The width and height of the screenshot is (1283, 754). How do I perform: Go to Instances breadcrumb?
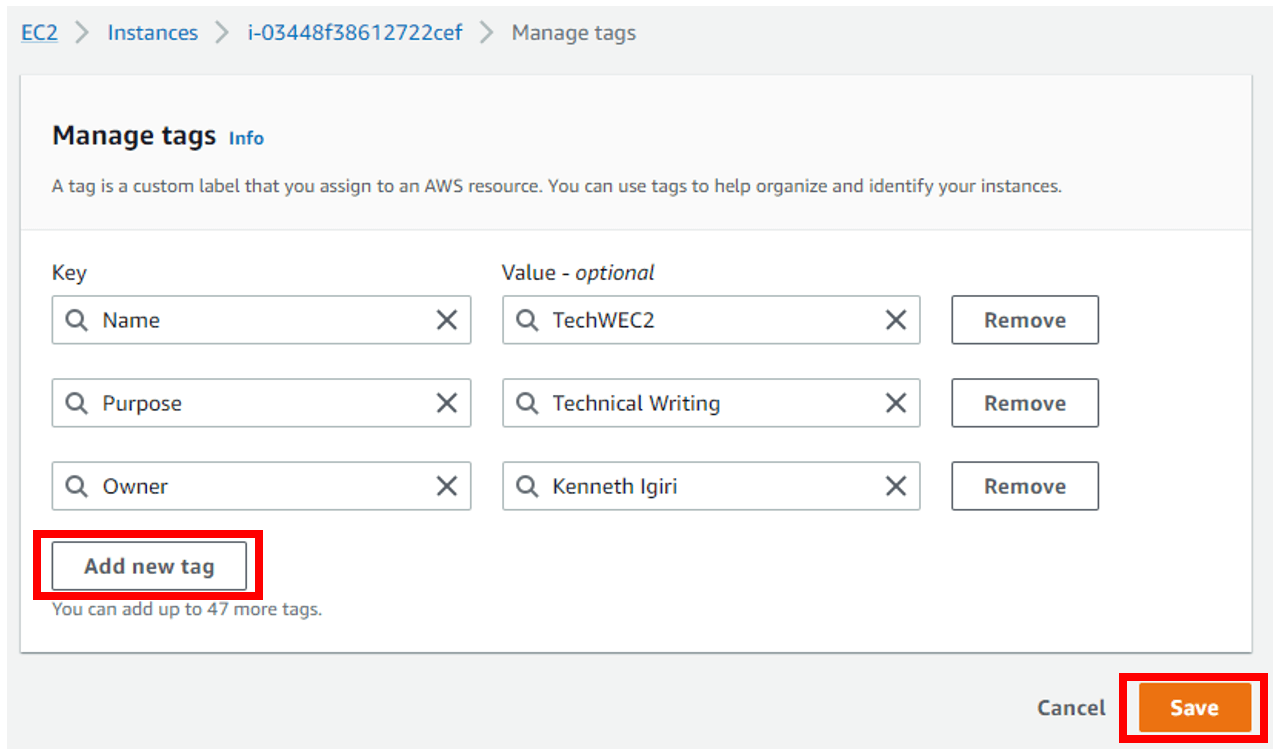point(153,33)
